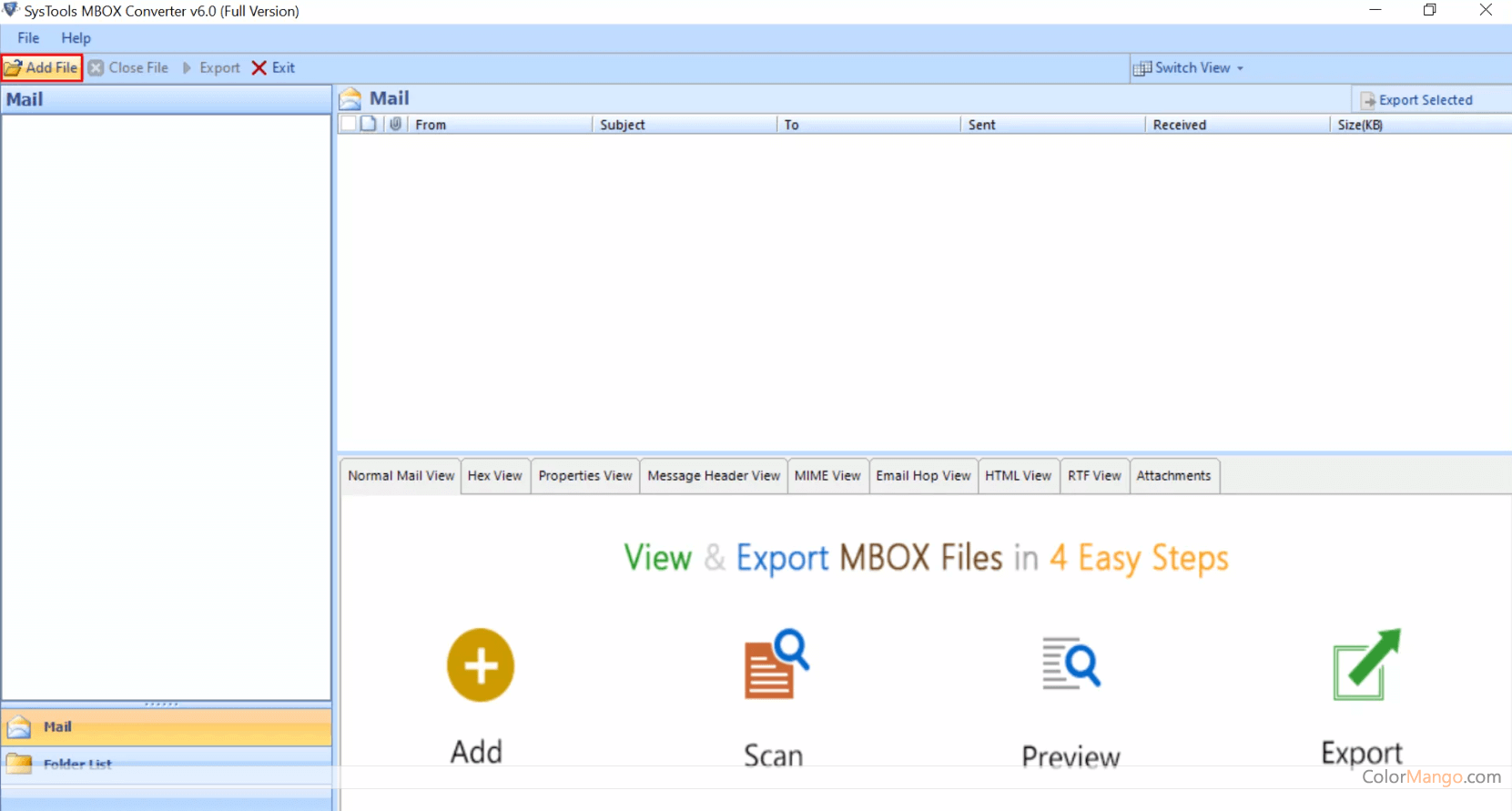This screenshot has height=811, width=1512.
Task: Switch to RTF View tab
Action: coord(1094,475)
